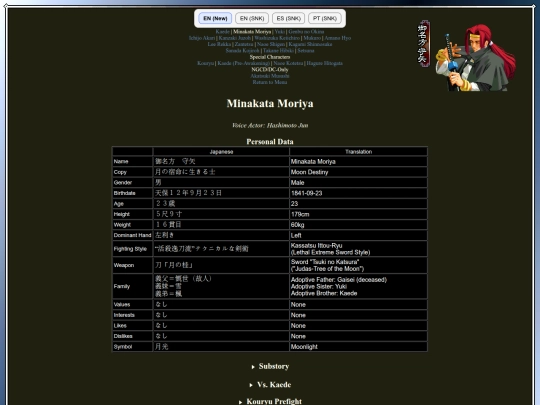Click the Return to Menu link

(270, 82)
